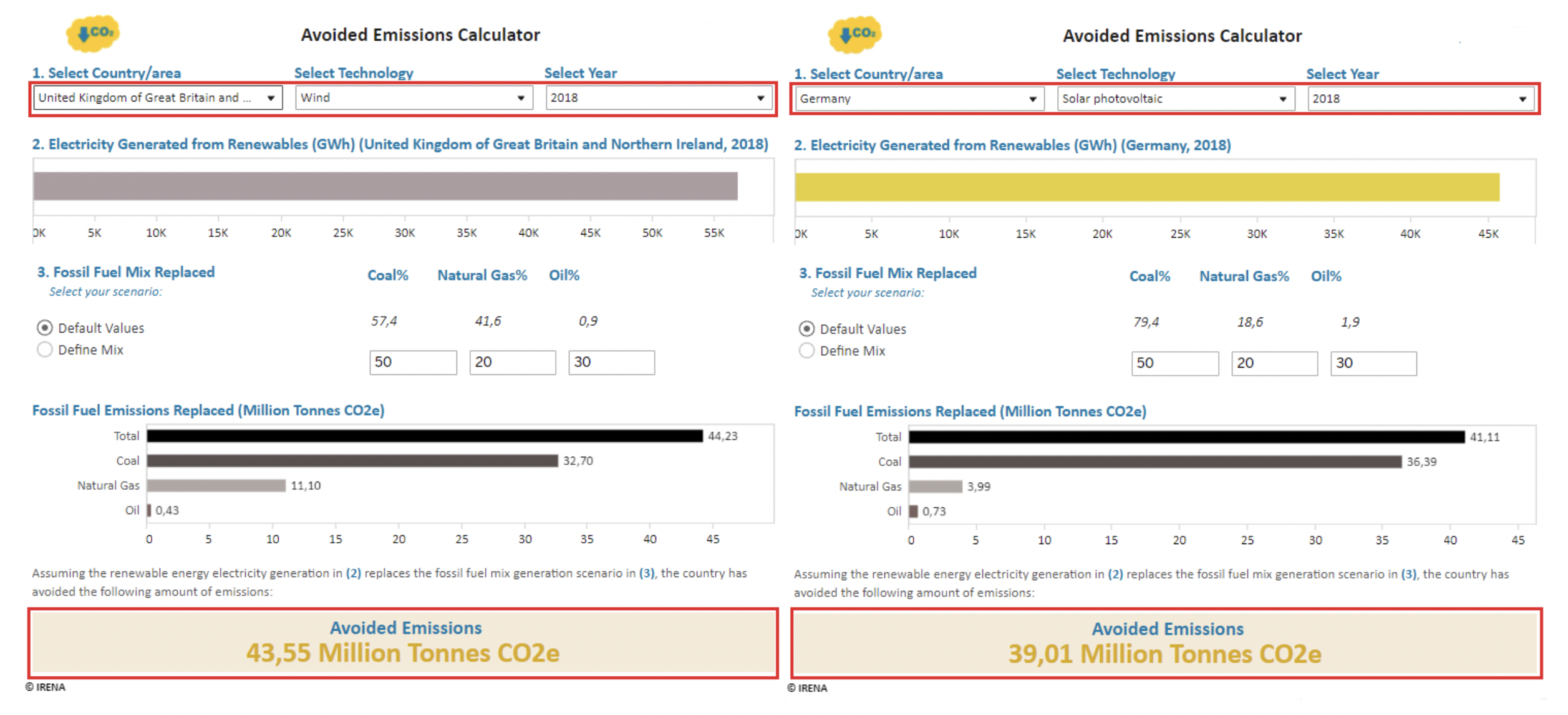
Task: Open the United Kingdom country dropdown
Action: 157,98
